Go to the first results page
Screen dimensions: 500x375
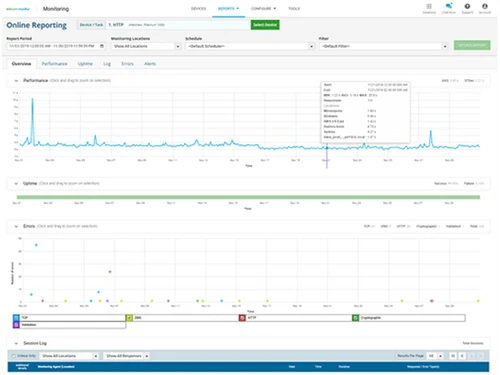(x=453, y=356)
